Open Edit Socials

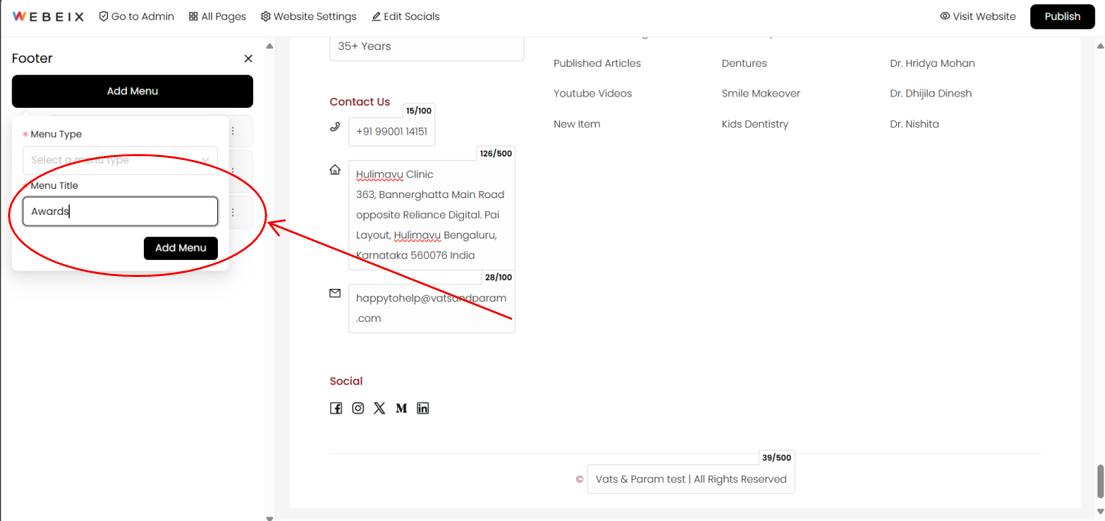point(405,16)
